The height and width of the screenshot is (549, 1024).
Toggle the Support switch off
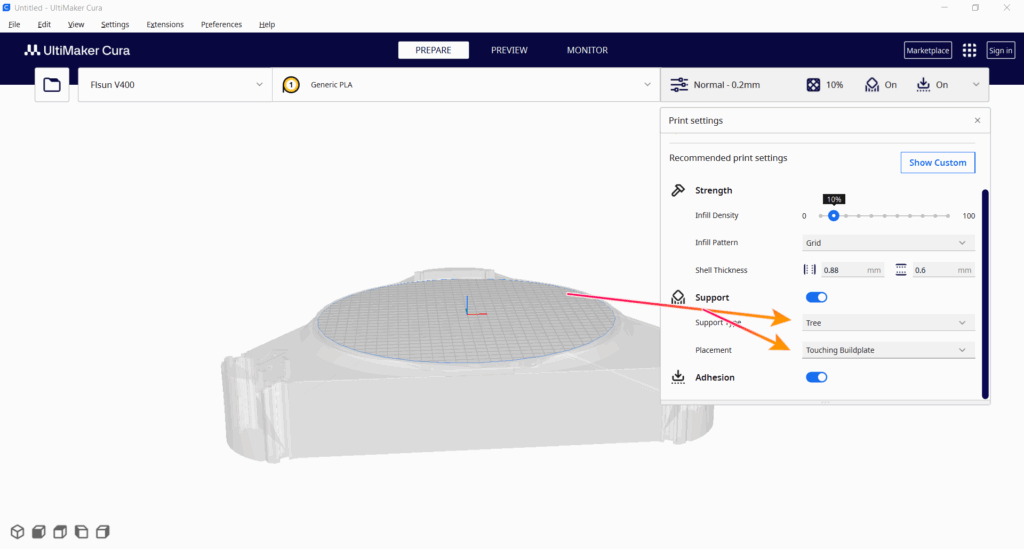pyautogui.click(x=816, y=297)
